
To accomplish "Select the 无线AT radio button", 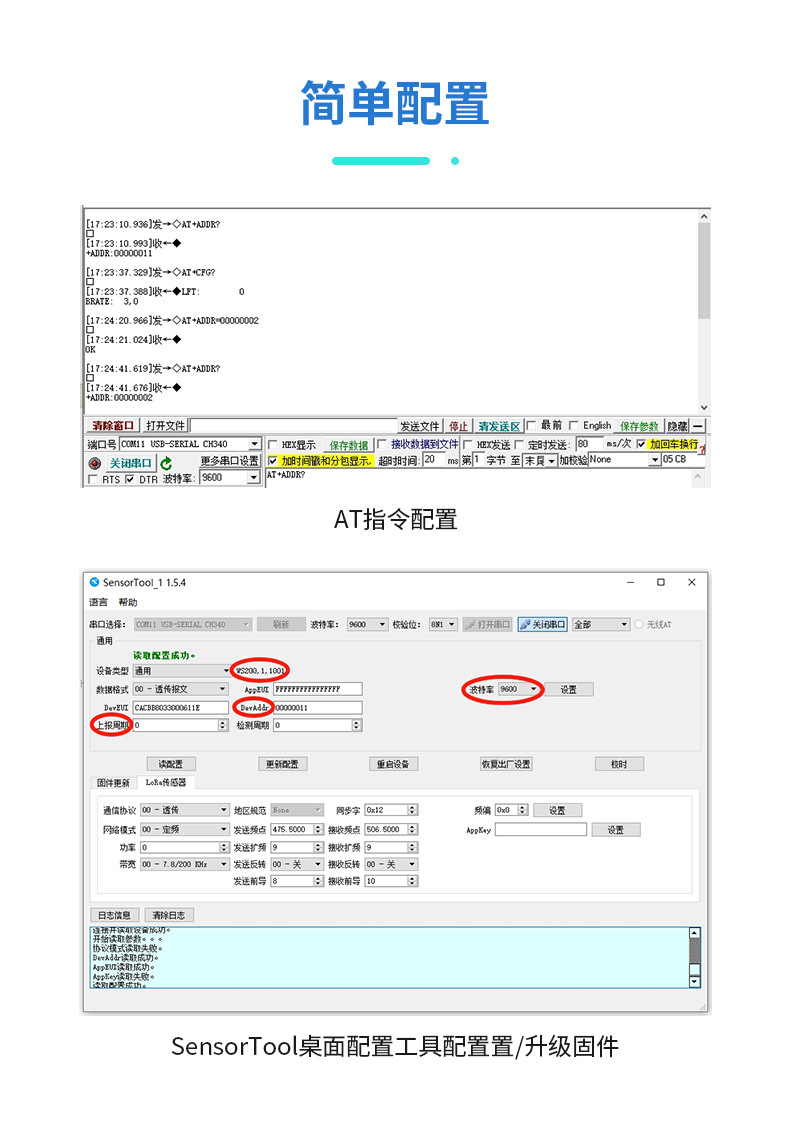I will [639, 624].
